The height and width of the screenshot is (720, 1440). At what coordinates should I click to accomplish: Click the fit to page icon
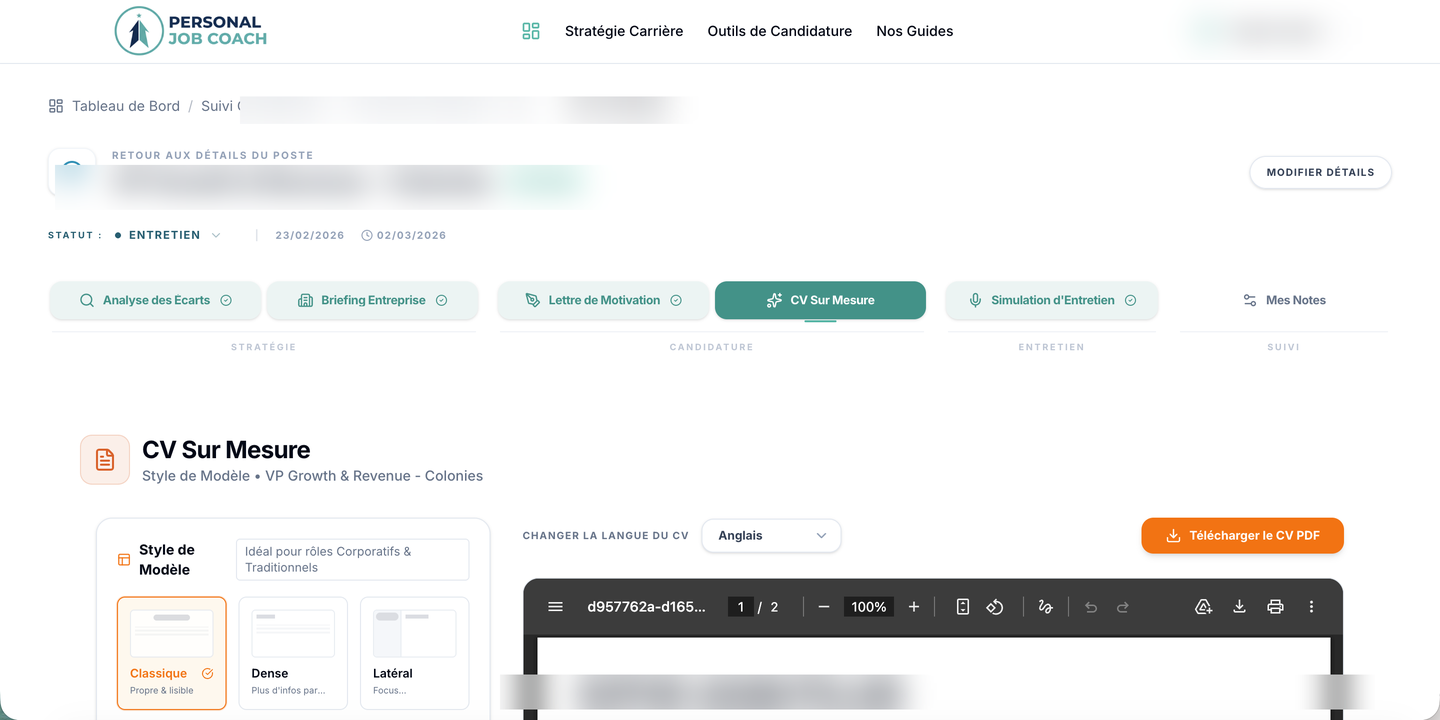click(962, 607)
